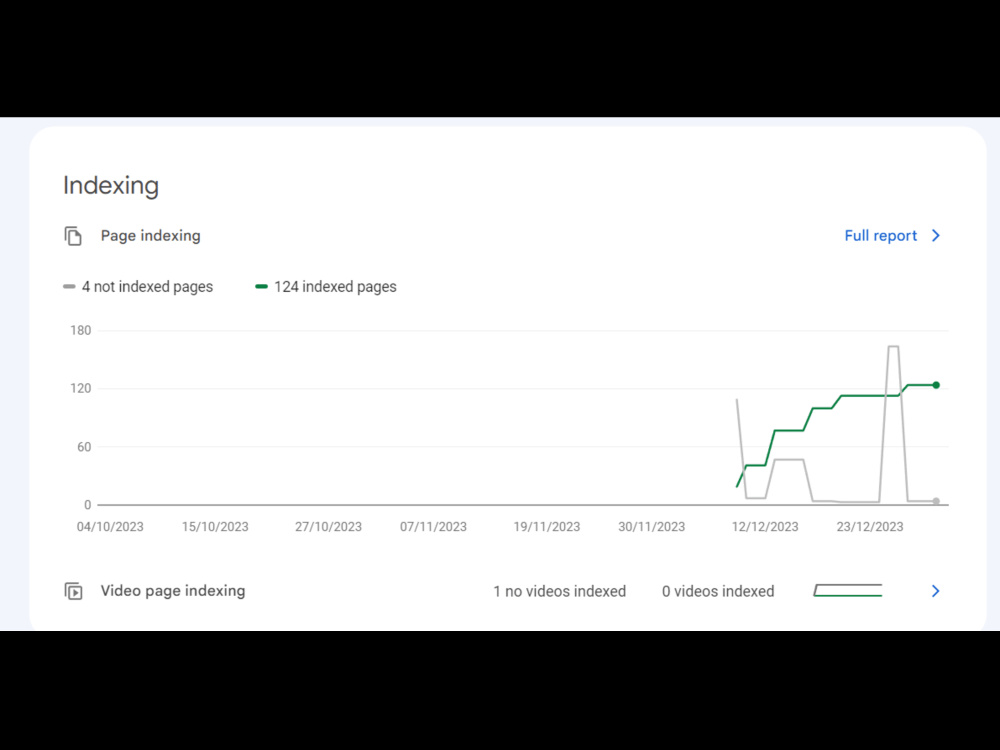Screen dimensions: 1000x750
Task: Click the Page indexing document icon
Action: pyautogui.click(x=73, y=236)
